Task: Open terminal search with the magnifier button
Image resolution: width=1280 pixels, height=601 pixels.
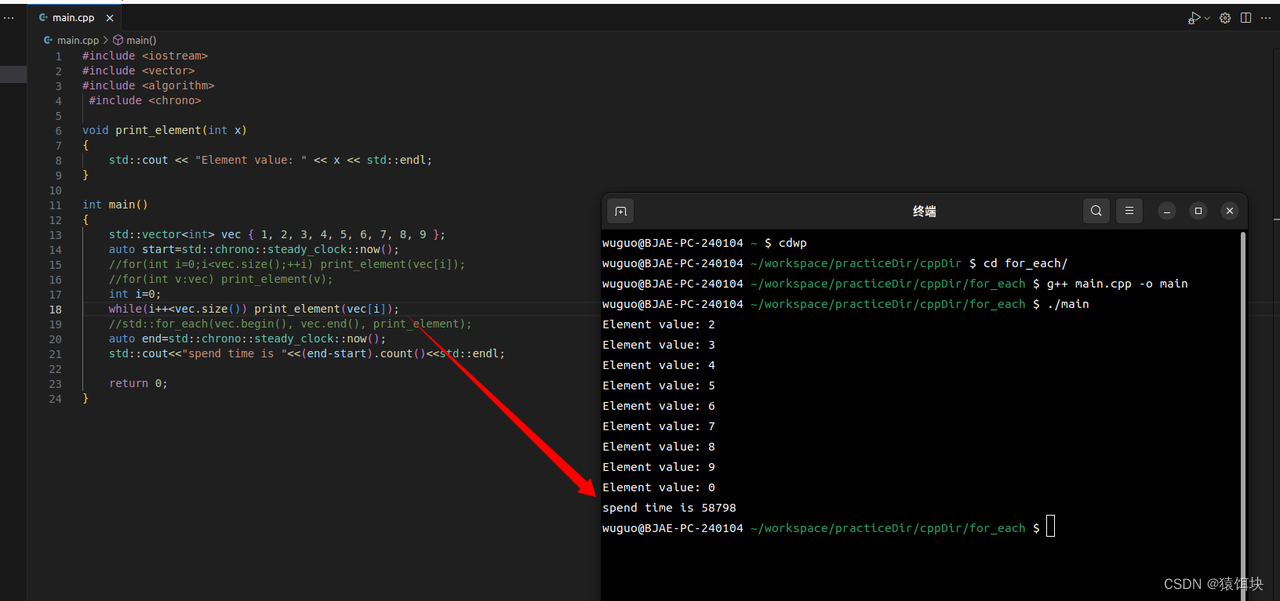Action: pos(1096,211)
